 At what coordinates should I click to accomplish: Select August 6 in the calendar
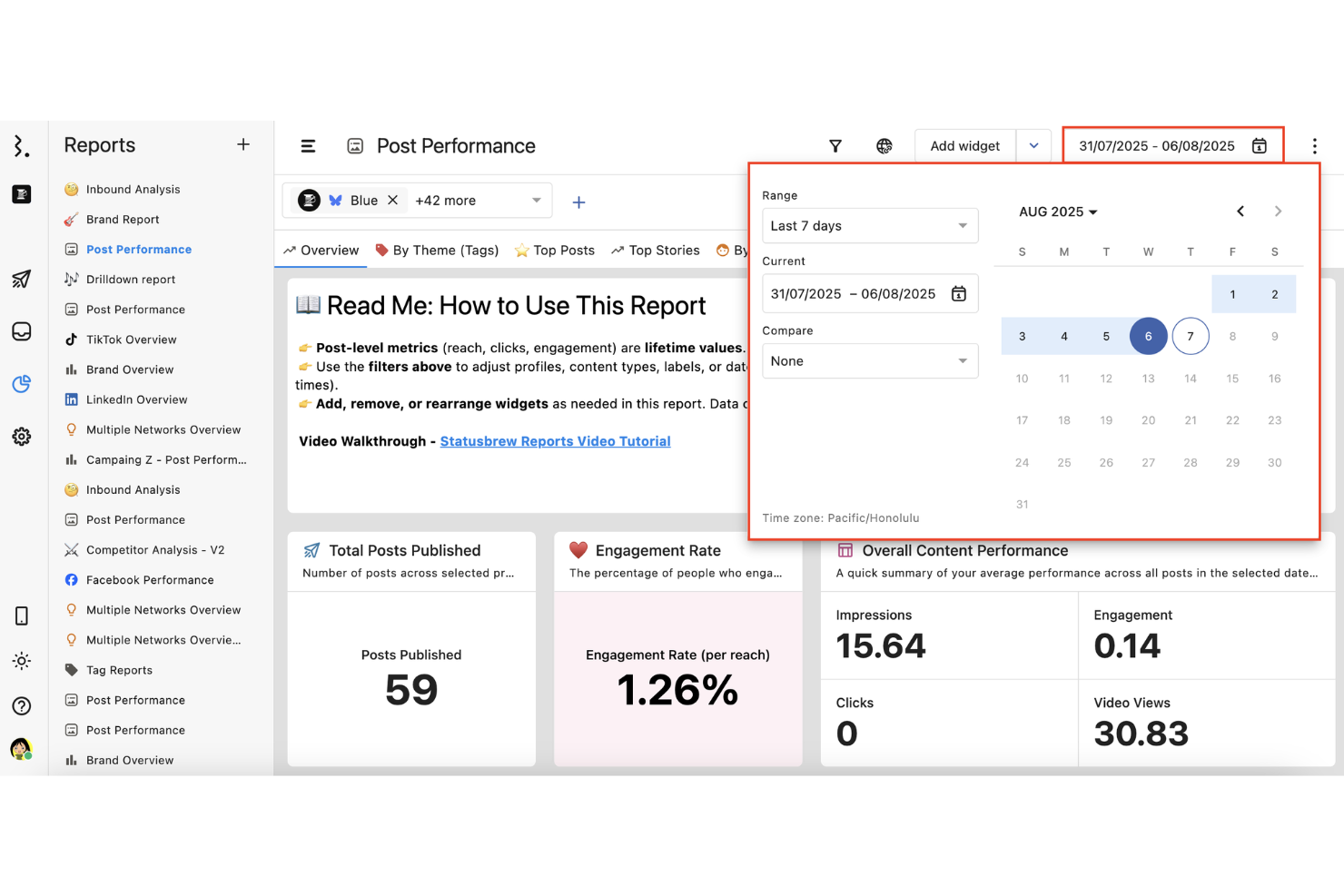(x=1148, y=336)
